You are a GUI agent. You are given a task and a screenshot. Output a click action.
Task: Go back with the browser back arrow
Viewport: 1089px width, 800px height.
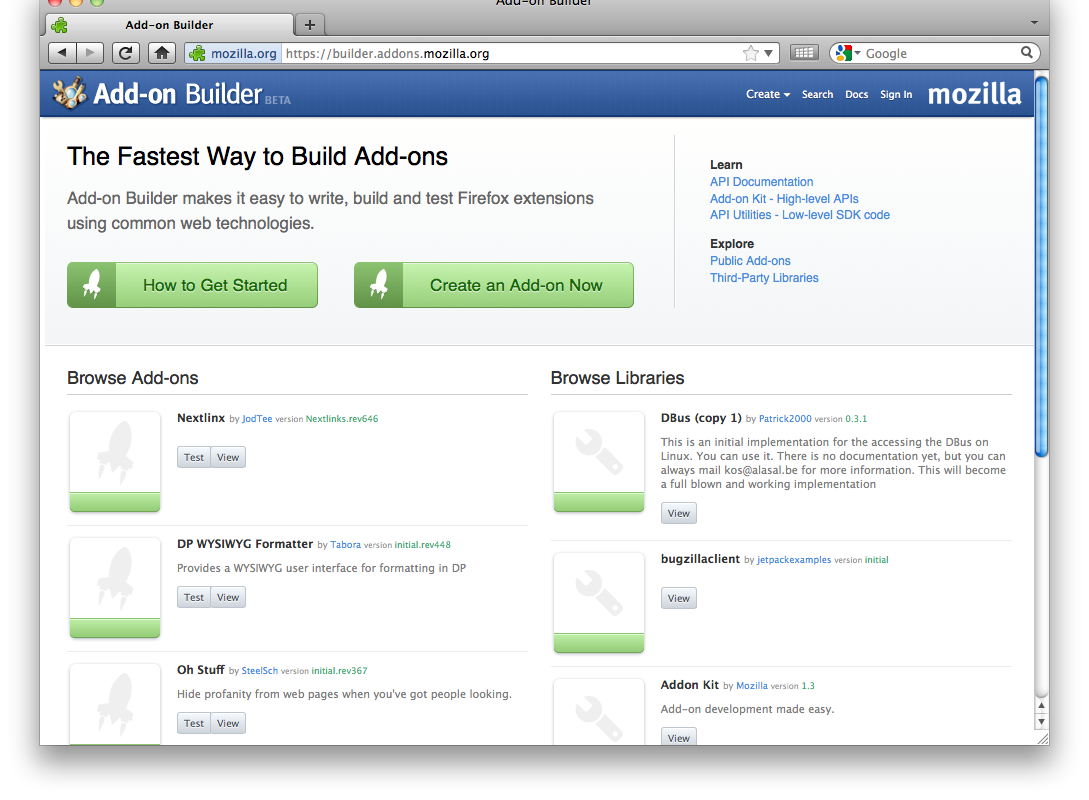(63, 53)
